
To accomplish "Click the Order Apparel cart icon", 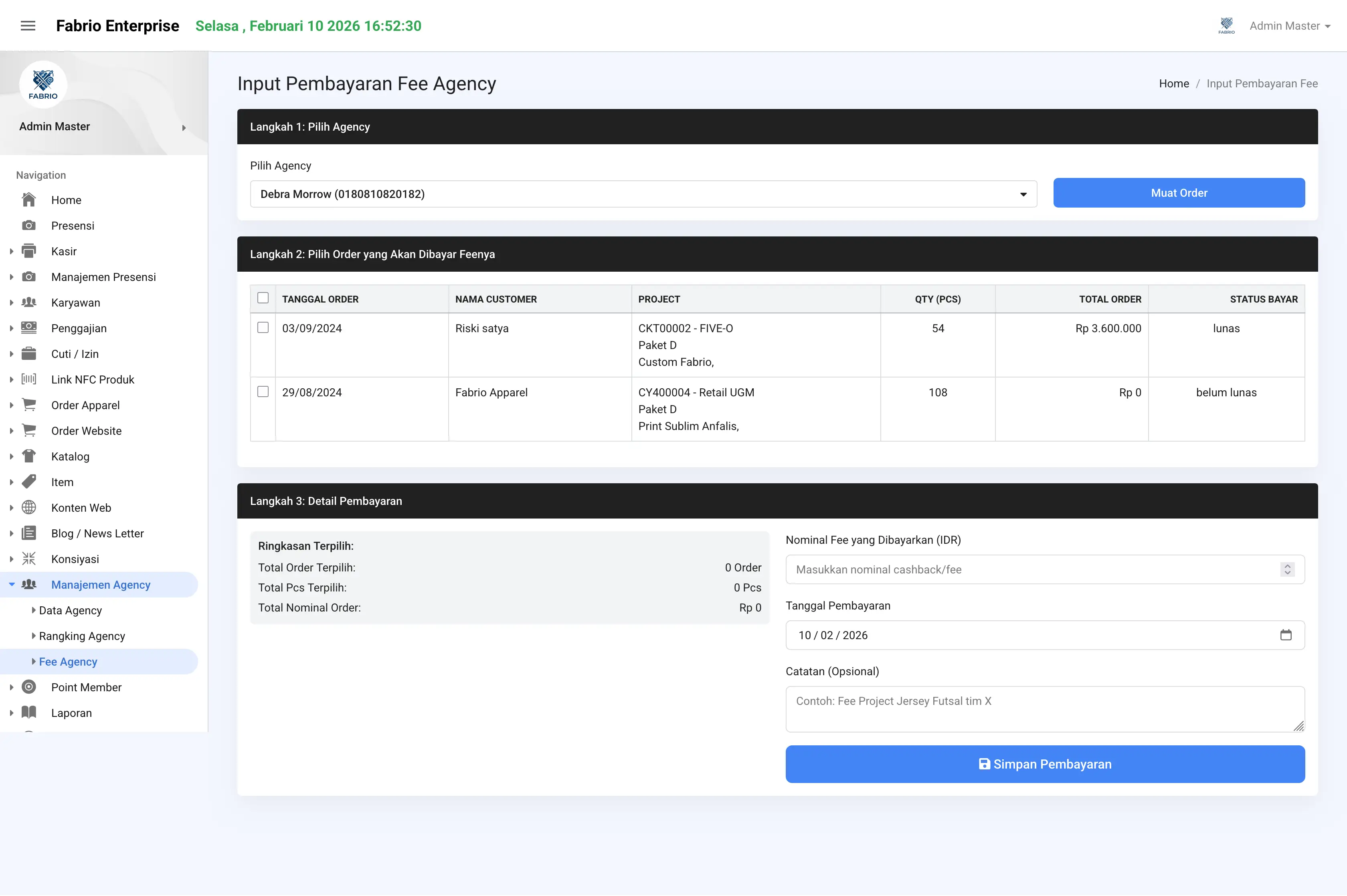I will coord(28,405).
